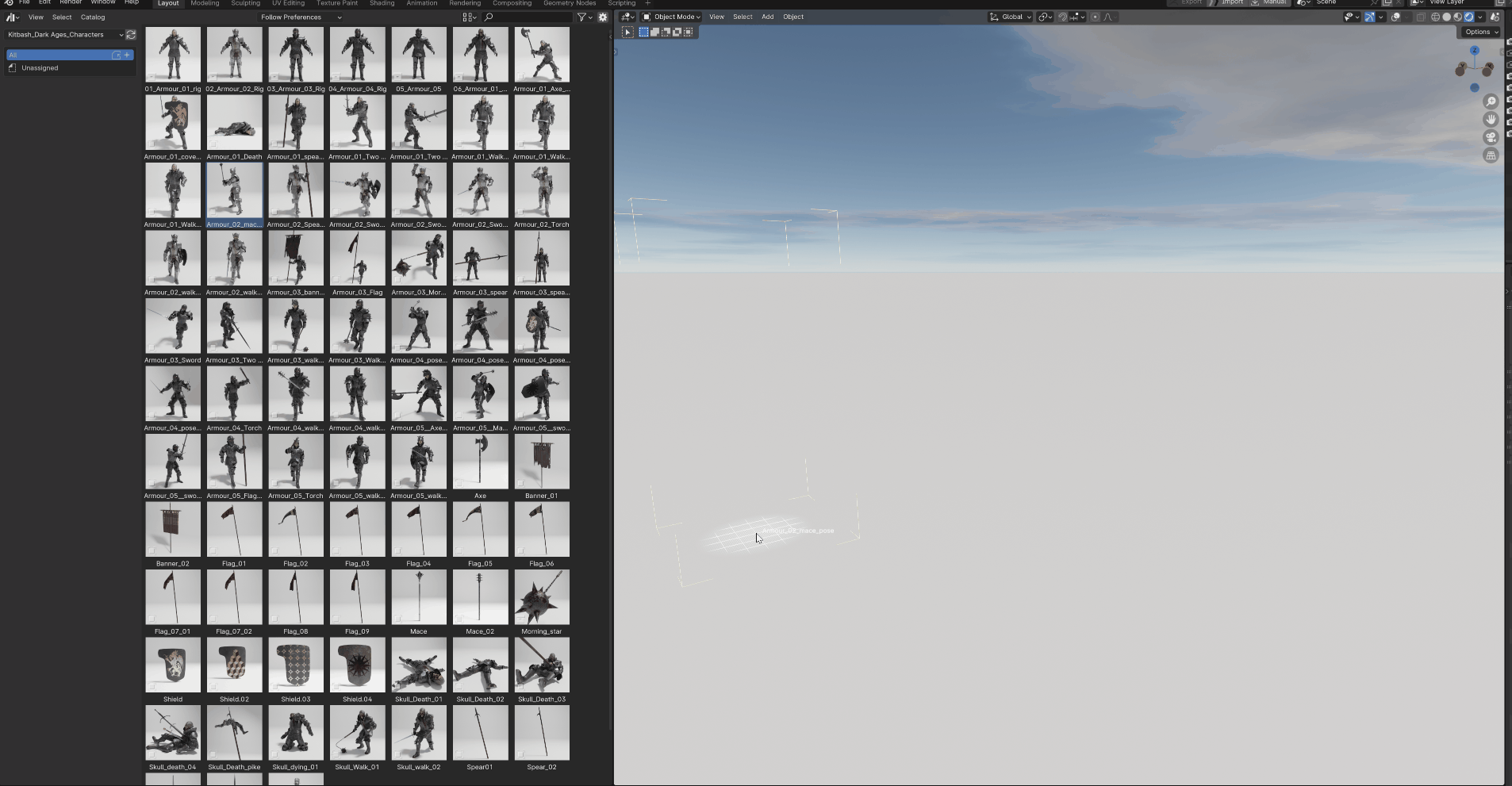Screen dimensions: 1512x786
Task: Toggle X-ray mode
Action: [x=1421, y=17]
